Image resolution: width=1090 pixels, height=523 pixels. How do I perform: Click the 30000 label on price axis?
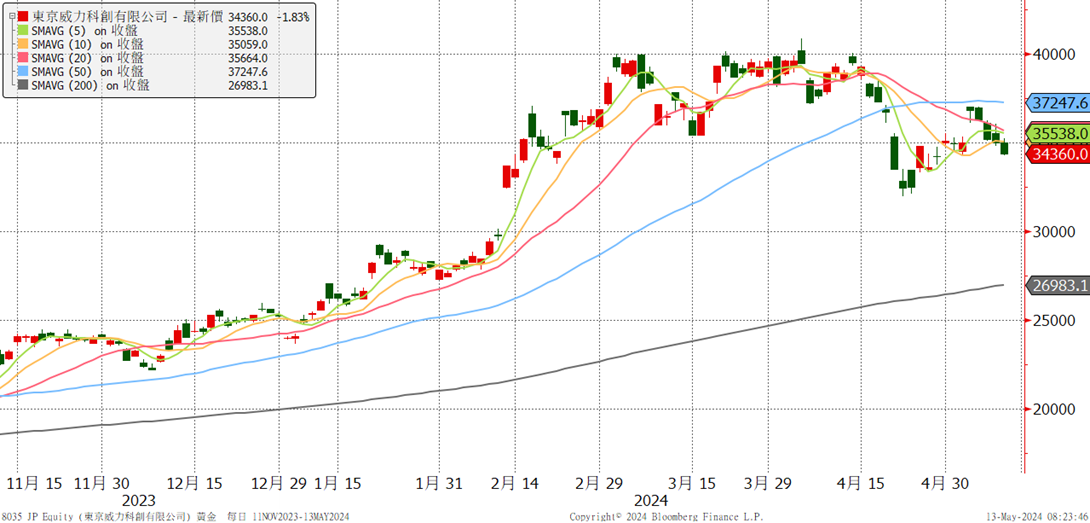pos(1056,232)
